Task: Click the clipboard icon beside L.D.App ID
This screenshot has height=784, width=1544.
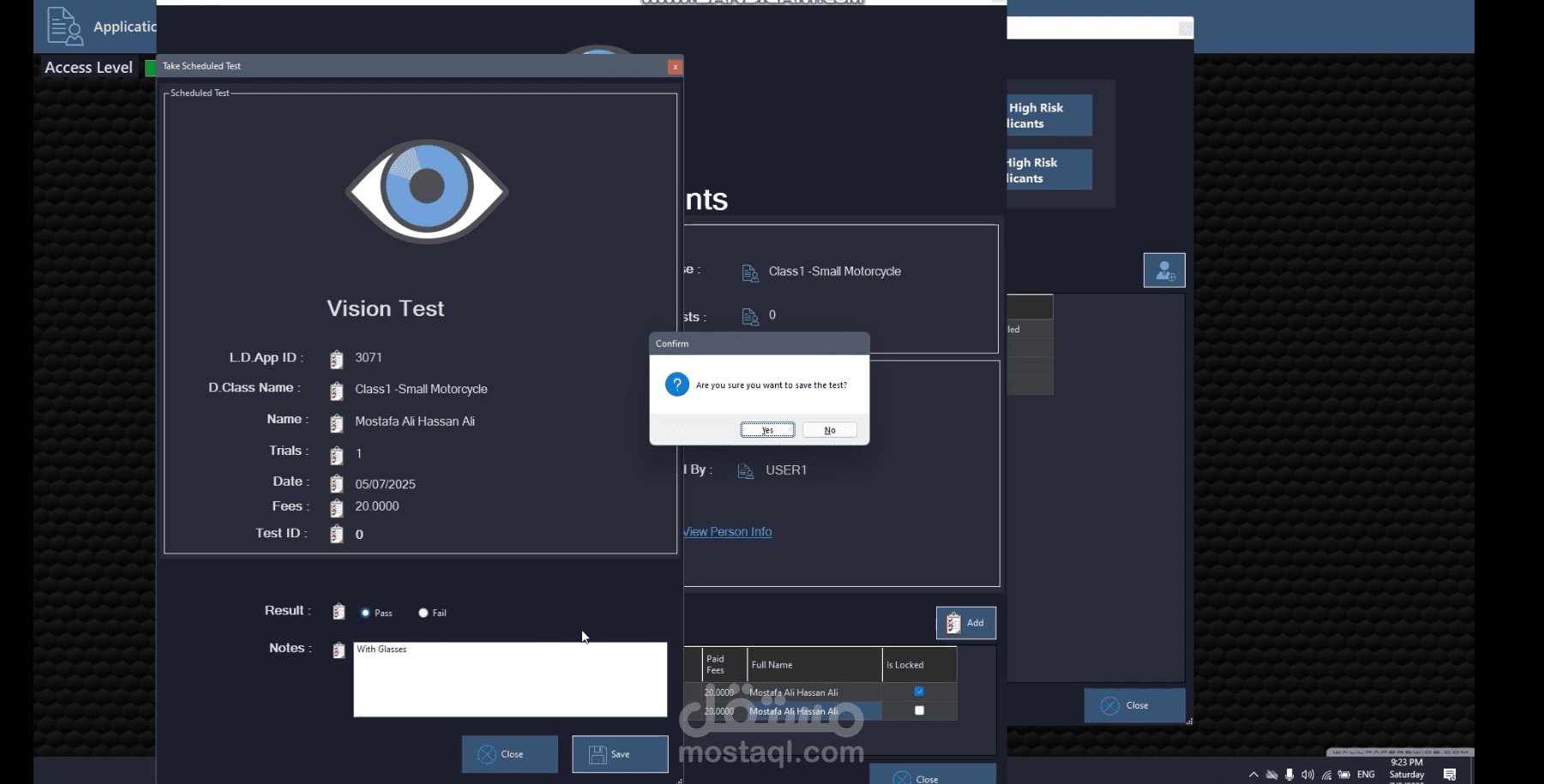Action: [x=336, y=359]
